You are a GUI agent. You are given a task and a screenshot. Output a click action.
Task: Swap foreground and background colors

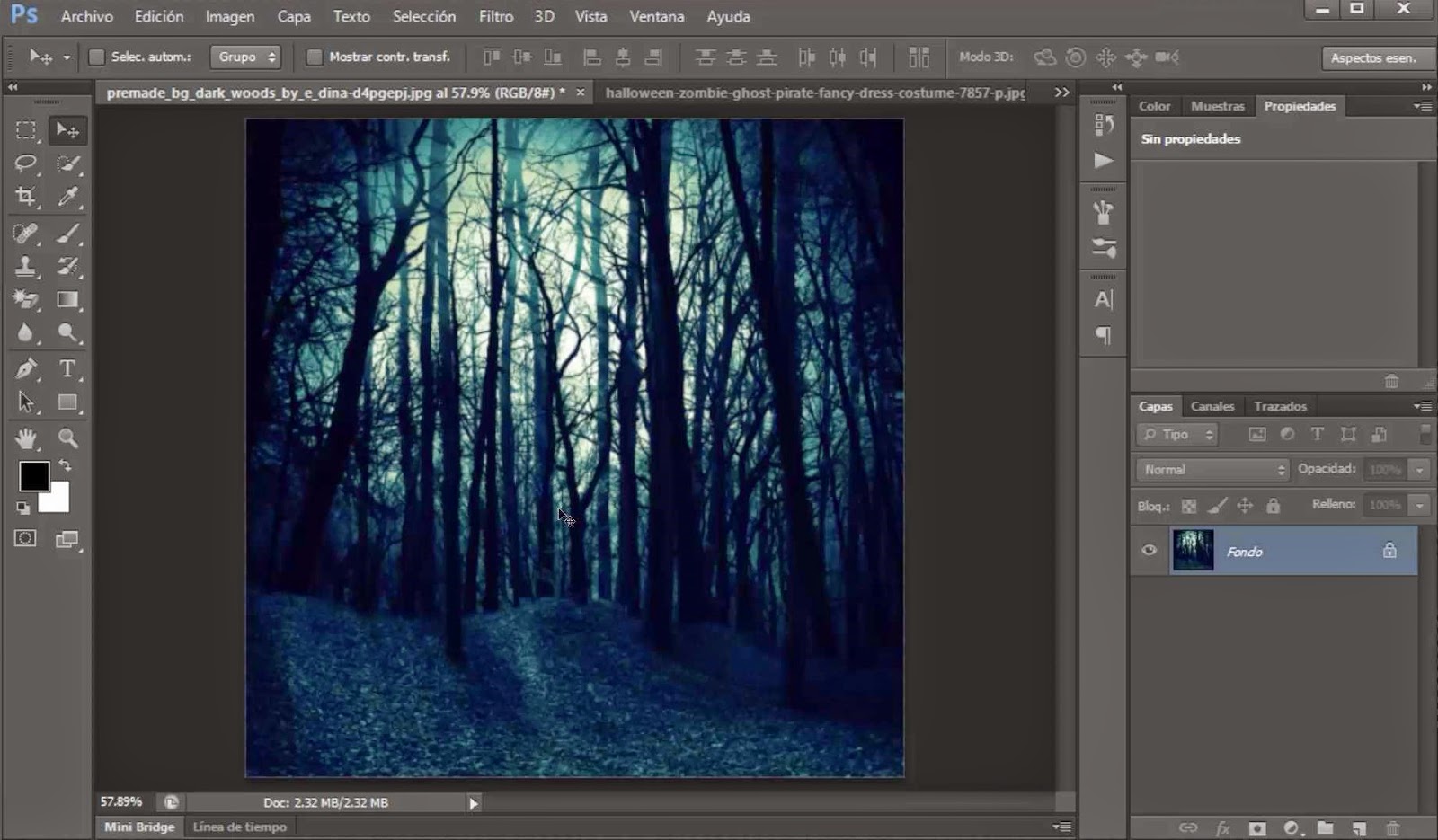tap(65, 465)
